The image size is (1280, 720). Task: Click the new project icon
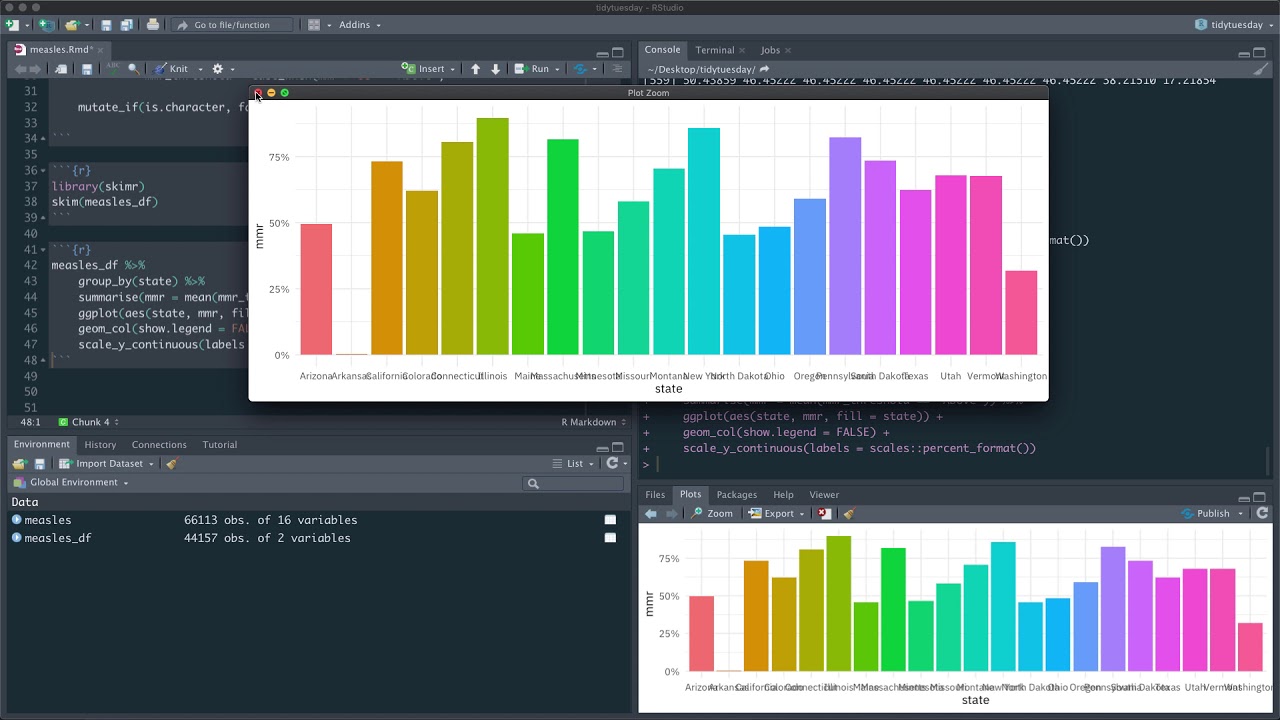pos(46,24)
